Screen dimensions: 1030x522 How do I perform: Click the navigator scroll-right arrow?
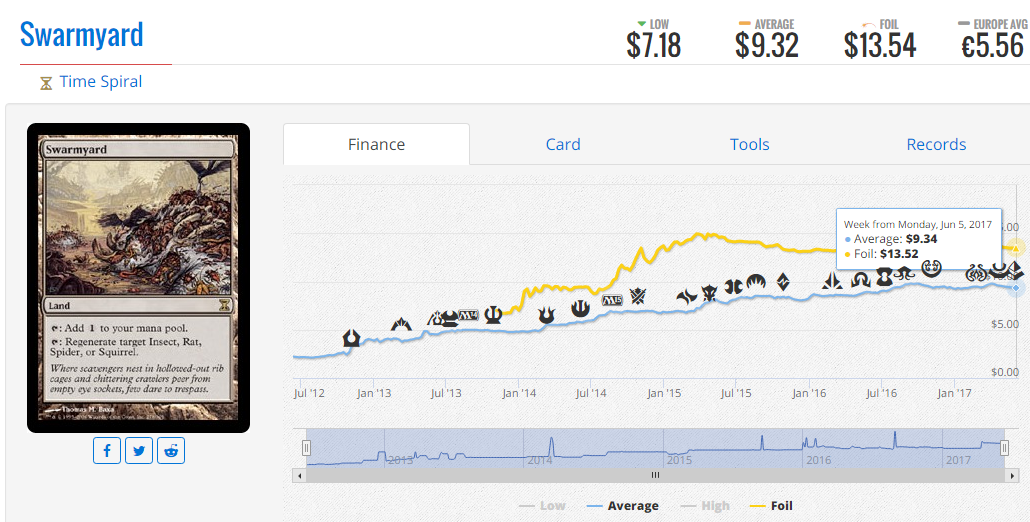pos(1012,475)
